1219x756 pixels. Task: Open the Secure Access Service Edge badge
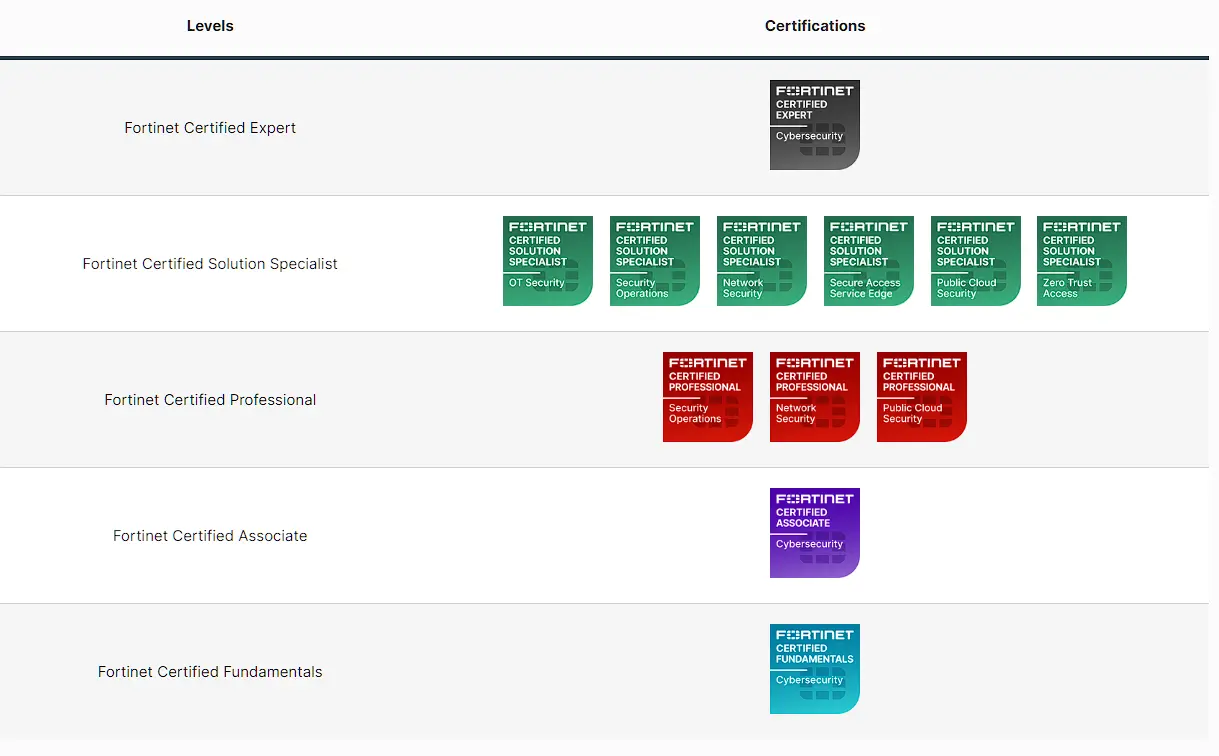(x=869, y=261)
